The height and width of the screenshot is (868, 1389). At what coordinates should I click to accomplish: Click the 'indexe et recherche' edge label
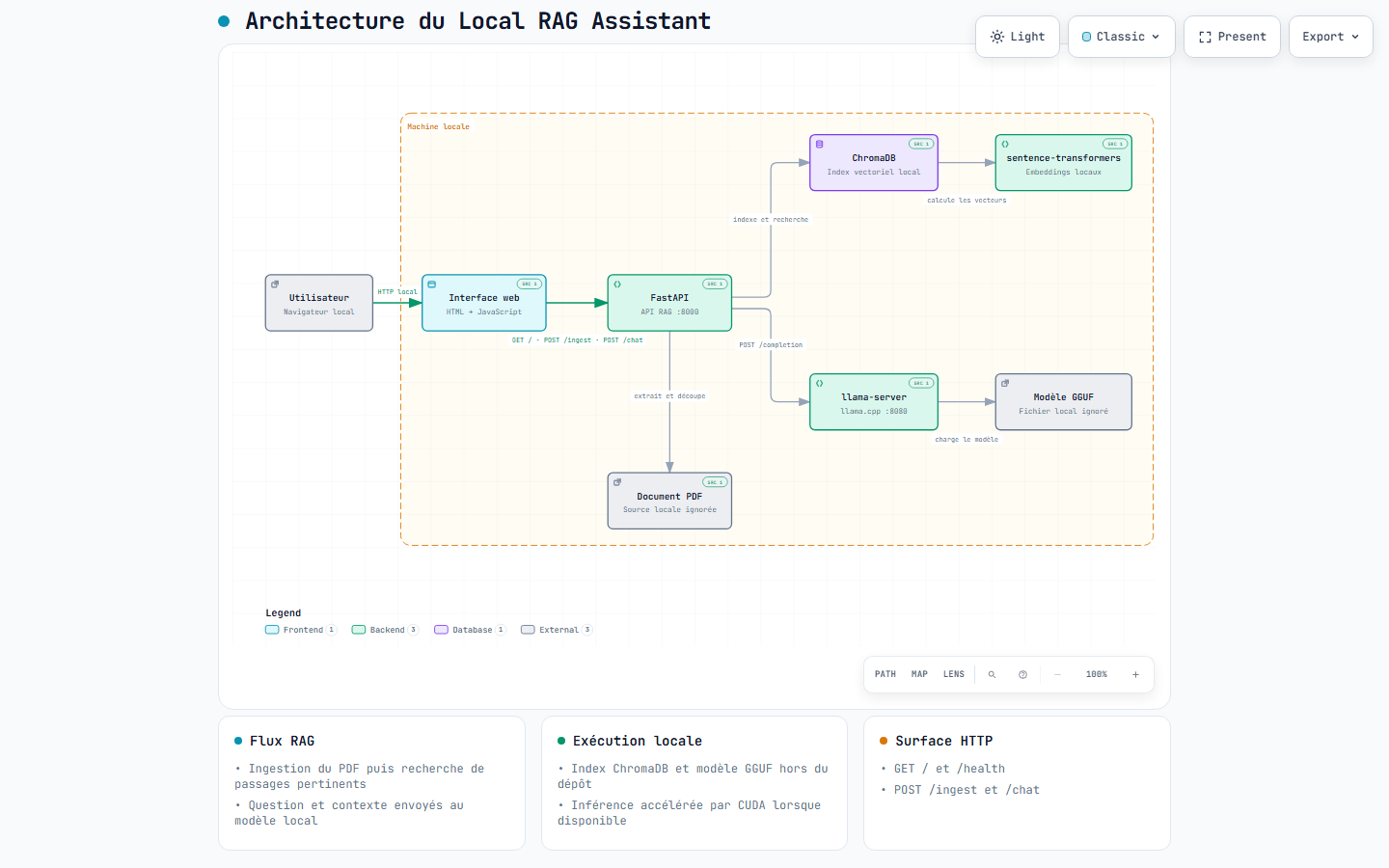click(771, 220)
